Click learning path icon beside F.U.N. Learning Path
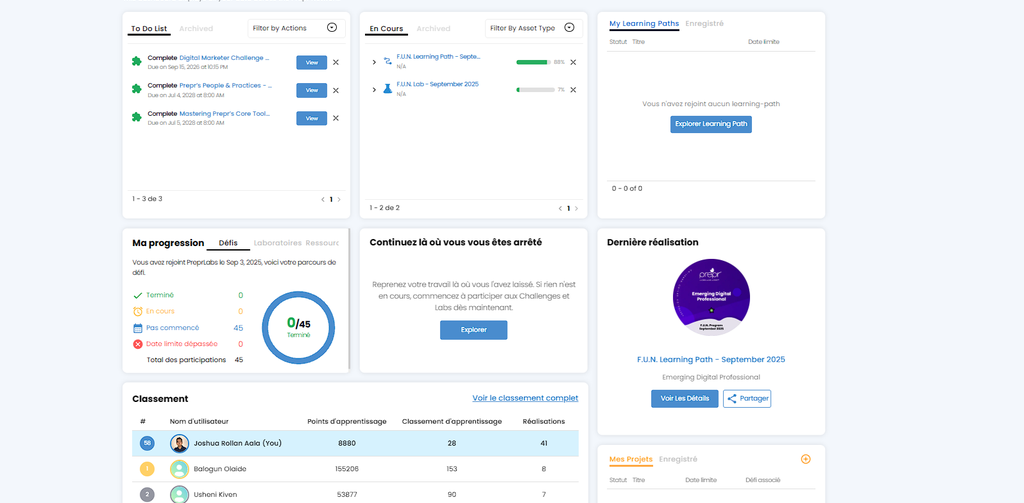Screen dimensions: 1024x503 click(x=387, y=61)
